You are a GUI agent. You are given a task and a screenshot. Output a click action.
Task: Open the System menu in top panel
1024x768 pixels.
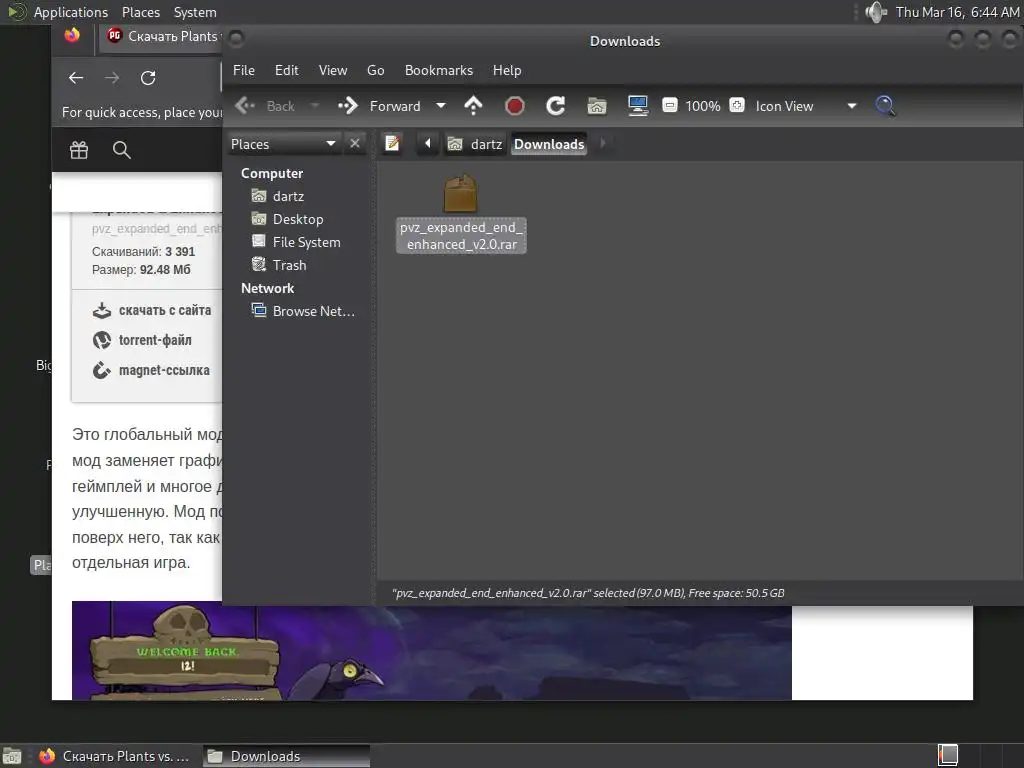[195, 12]
